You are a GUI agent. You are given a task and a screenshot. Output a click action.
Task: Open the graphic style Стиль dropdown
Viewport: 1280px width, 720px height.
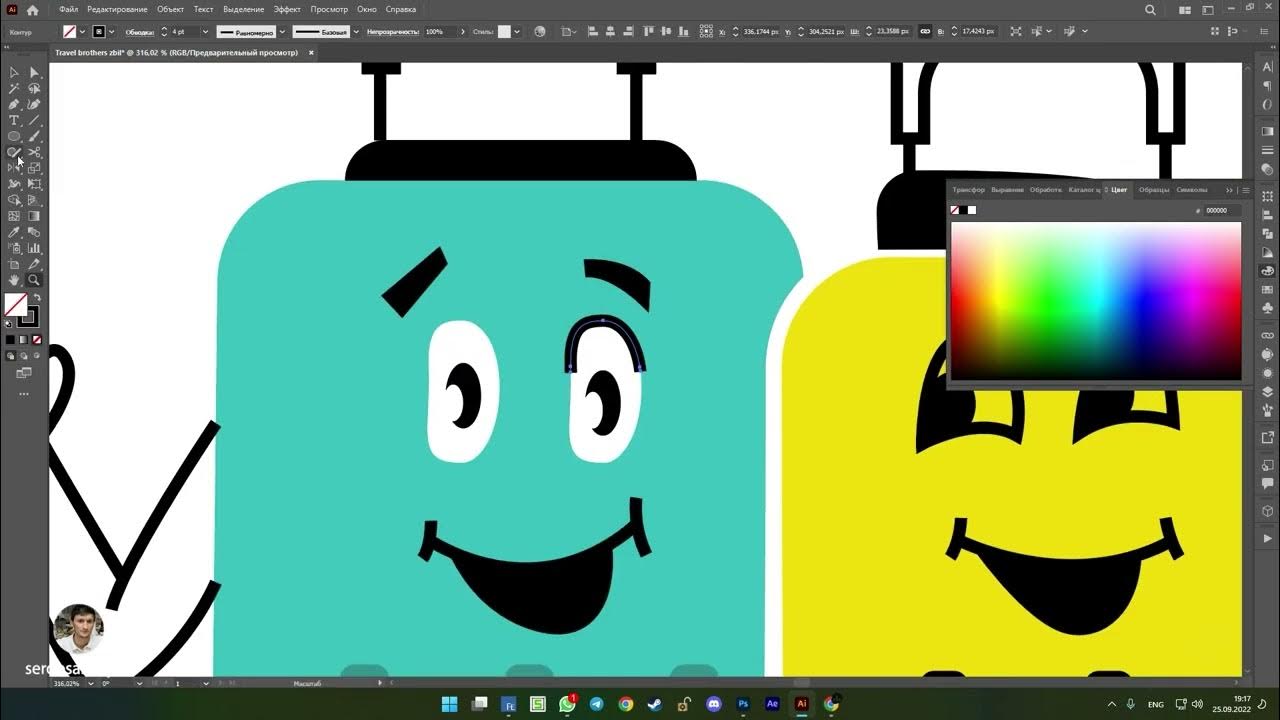click(x=516, y=32)
